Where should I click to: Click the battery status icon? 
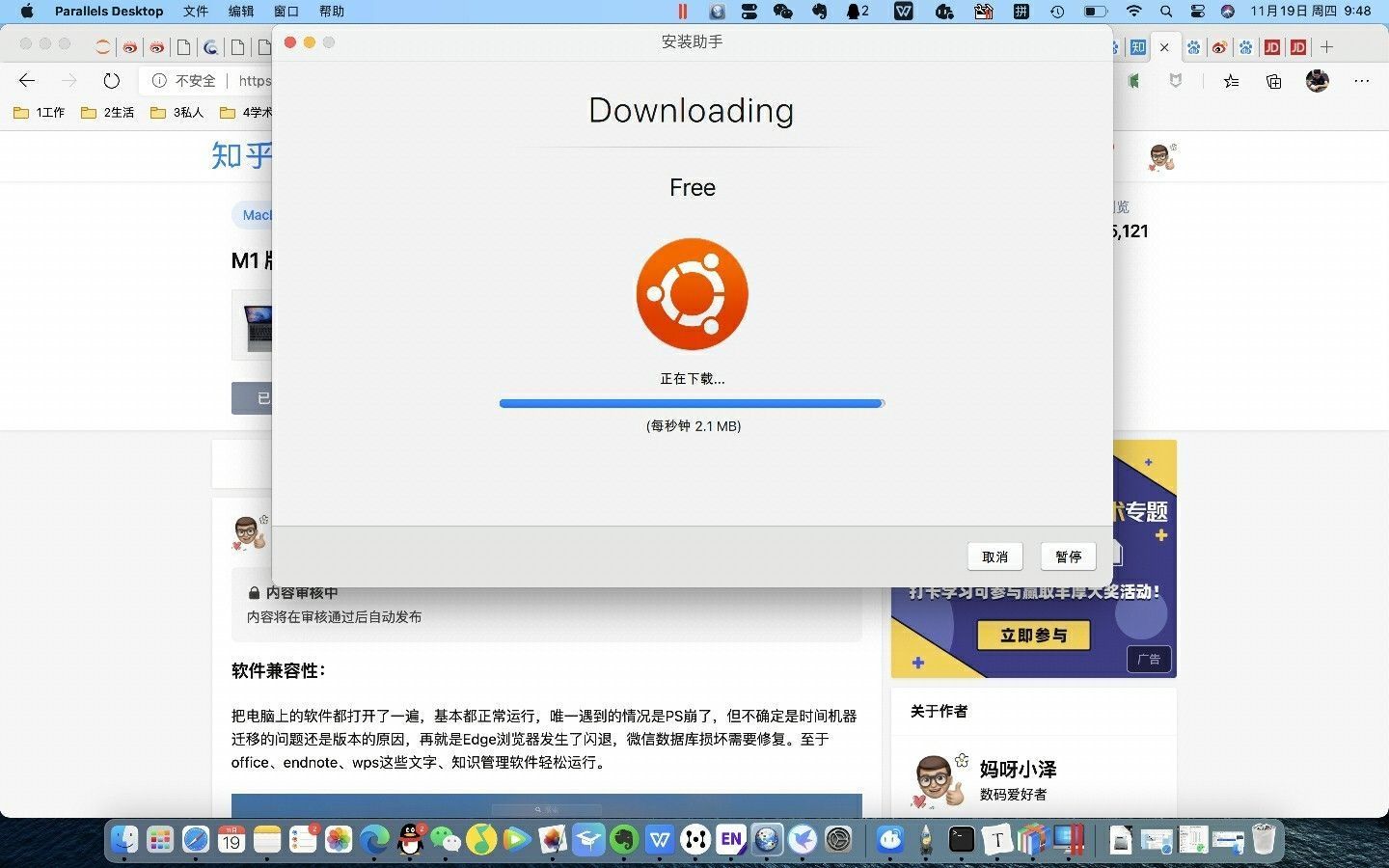pyautogui.click(x=1096, y=12)
